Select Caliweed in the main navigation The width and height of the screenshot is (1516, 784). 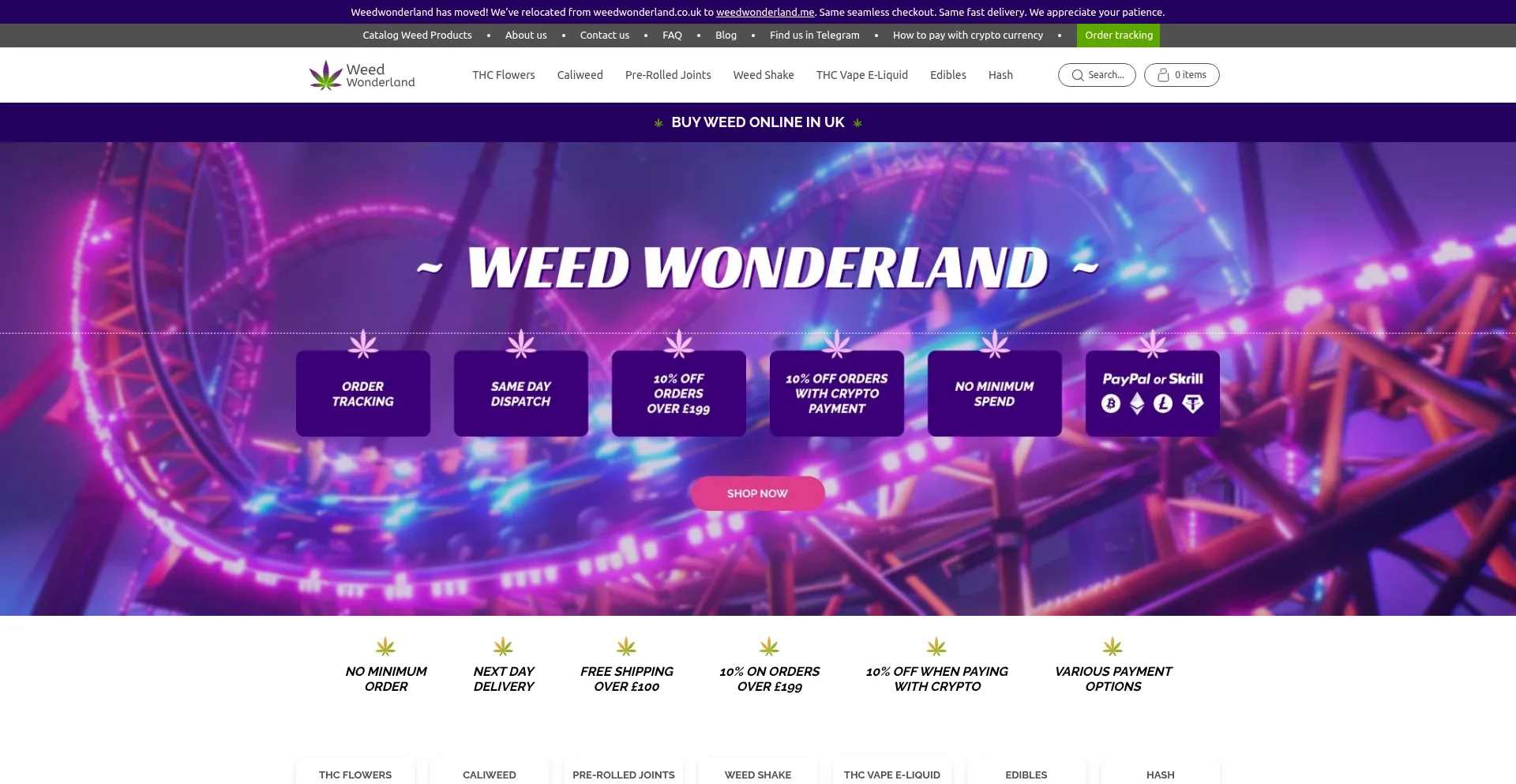pyautogui.click(x=580, y=75)
